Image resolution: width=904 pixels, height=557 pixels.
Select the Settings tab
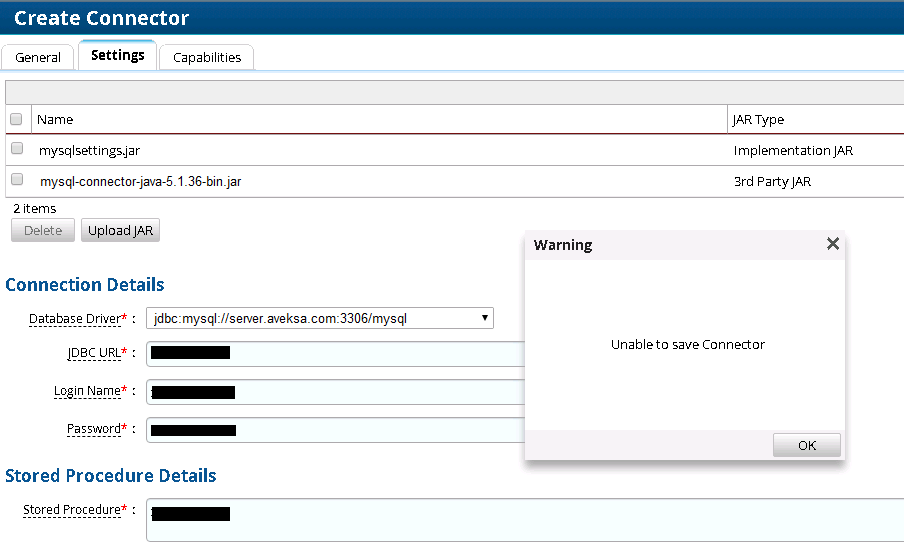(118, 55)
